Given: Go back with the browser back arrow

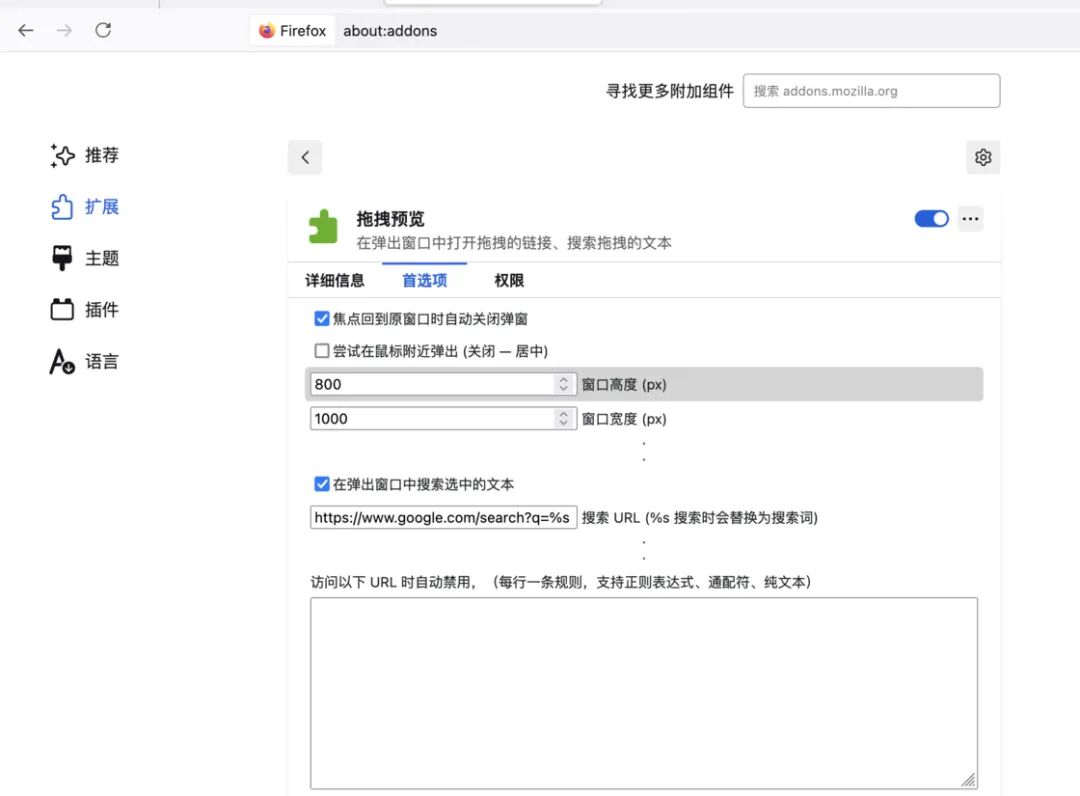Looking at the screenshot, I should pyautogui.click(x=25, y=30).
